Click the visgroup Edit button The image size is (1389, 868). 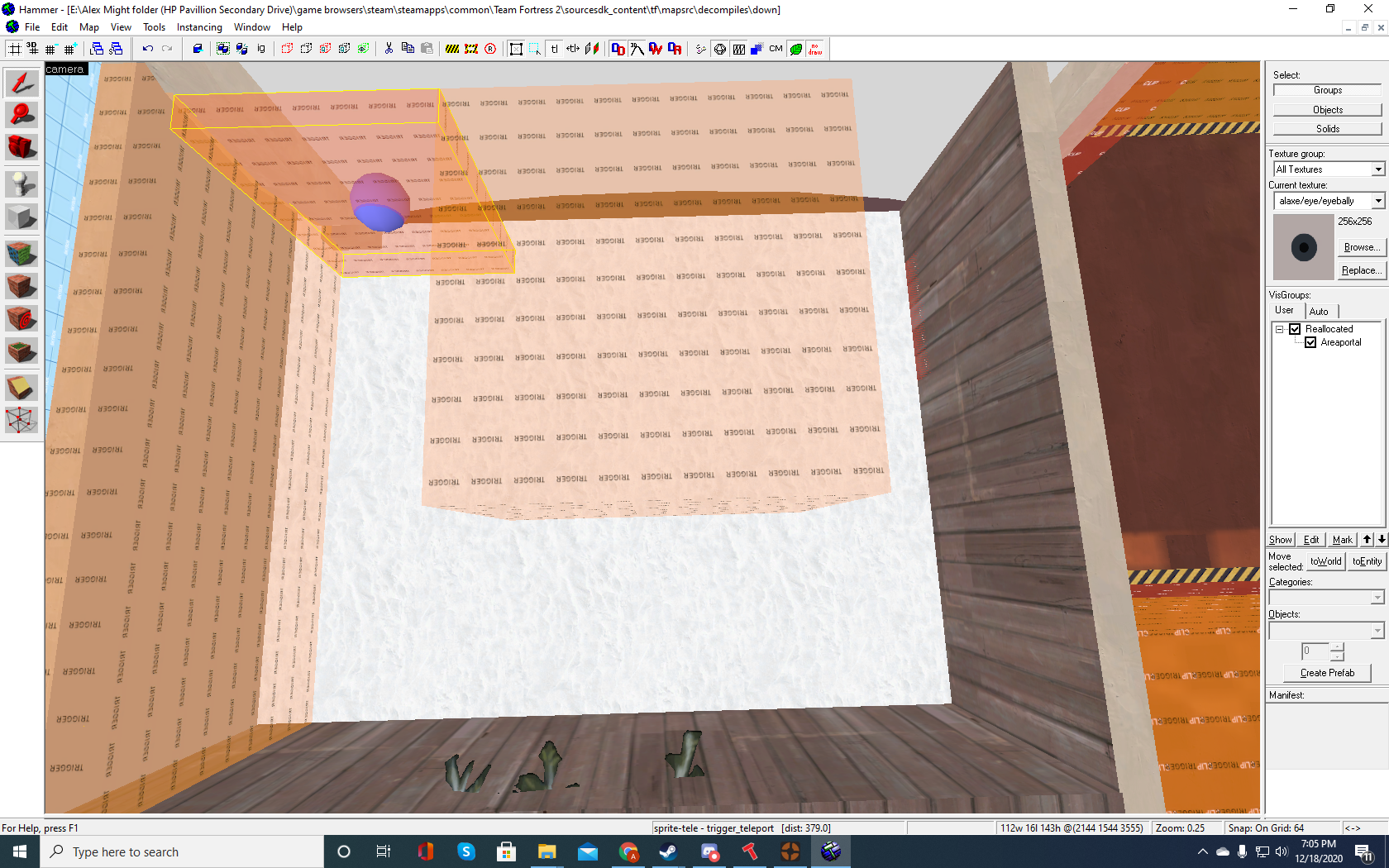point(1311,540)
